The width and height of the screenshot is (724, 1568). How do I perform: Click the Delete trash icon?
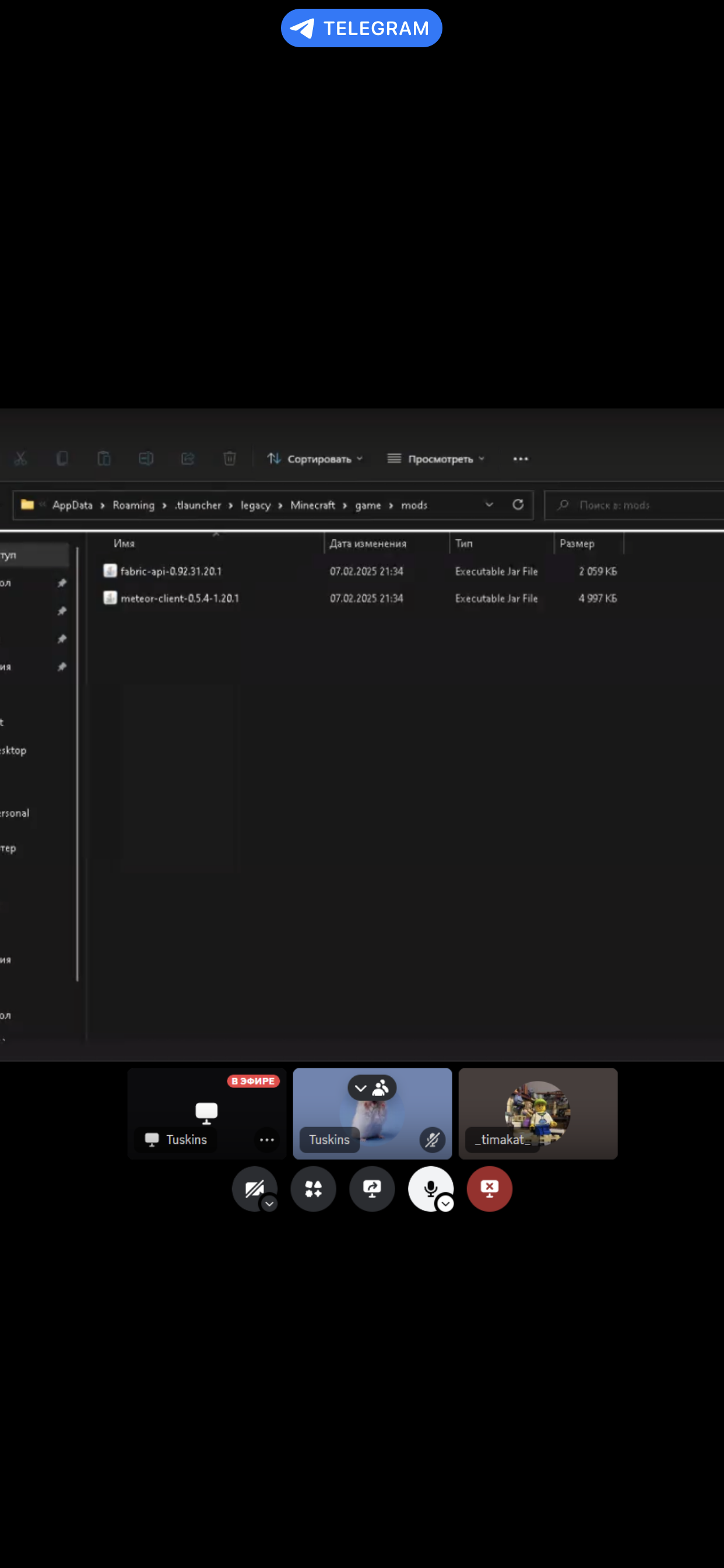(x=229, y=459)
